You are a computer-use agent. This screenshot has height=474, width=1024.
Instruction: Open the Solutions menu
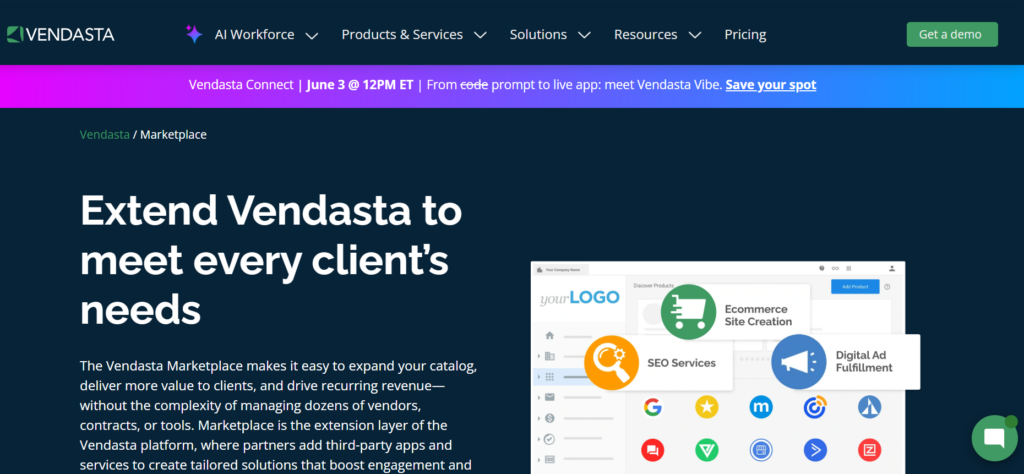coord(538,35)
